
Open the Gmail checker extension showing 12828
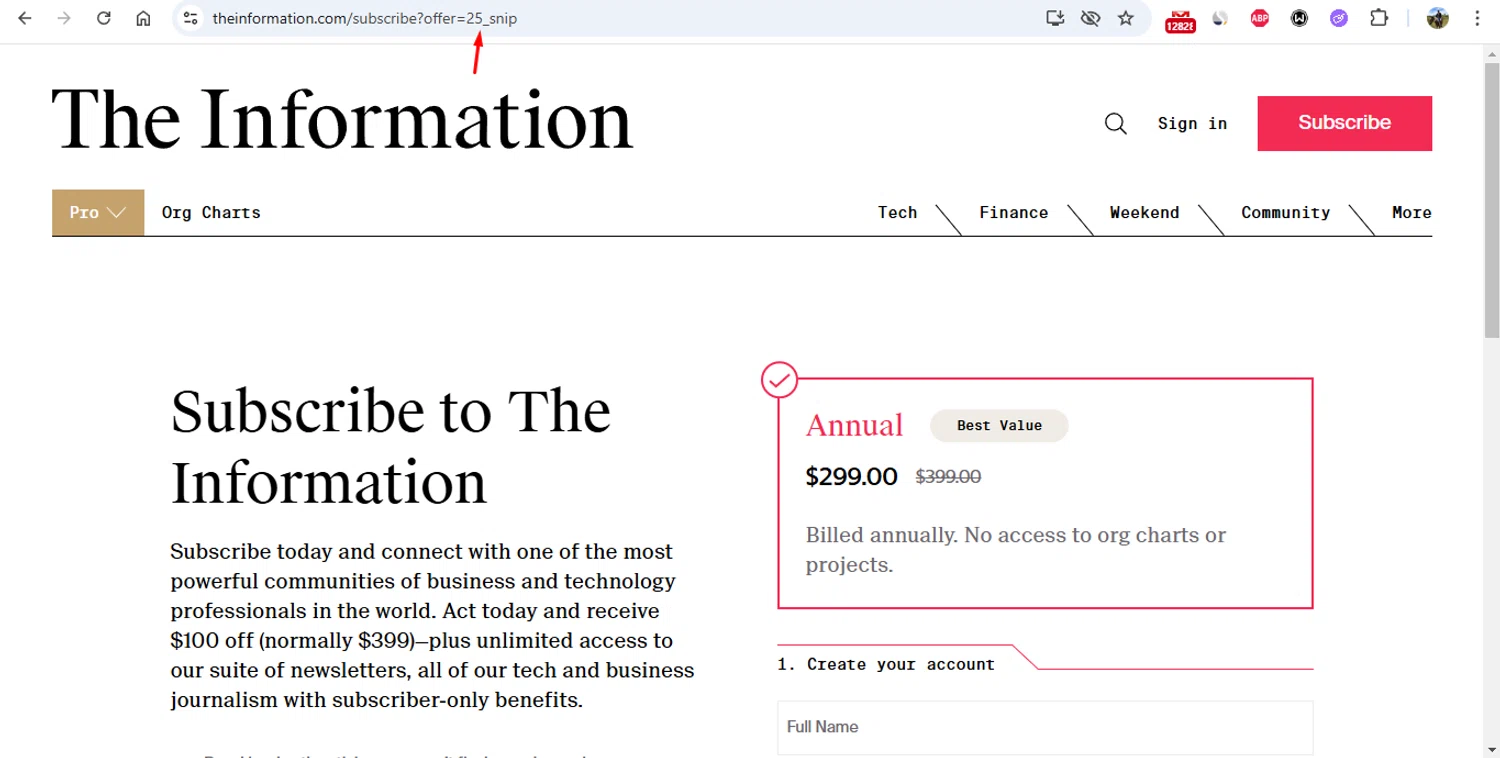tap(1180, 19)
